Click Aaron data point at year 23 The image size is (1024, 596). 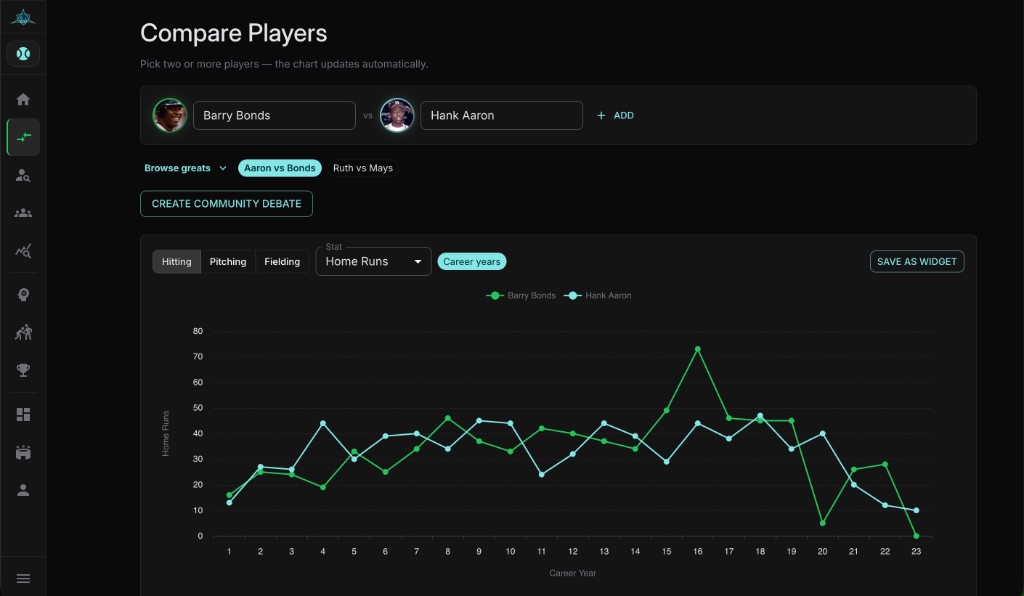(x=916, y=510)
